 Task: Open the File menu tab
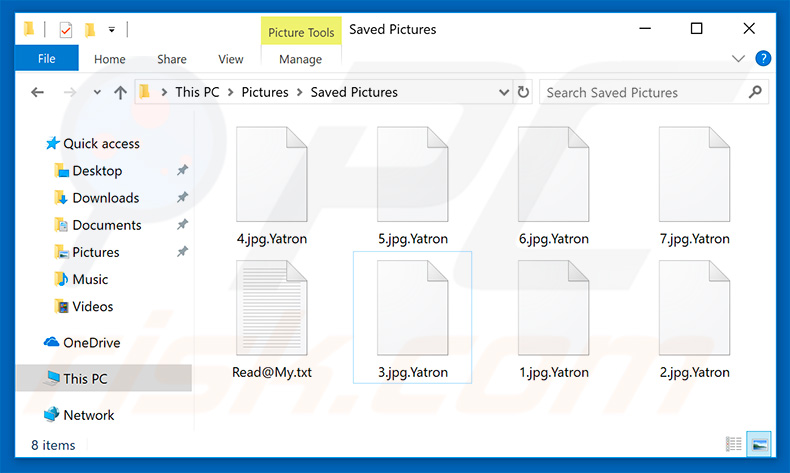tap(46, 58)
